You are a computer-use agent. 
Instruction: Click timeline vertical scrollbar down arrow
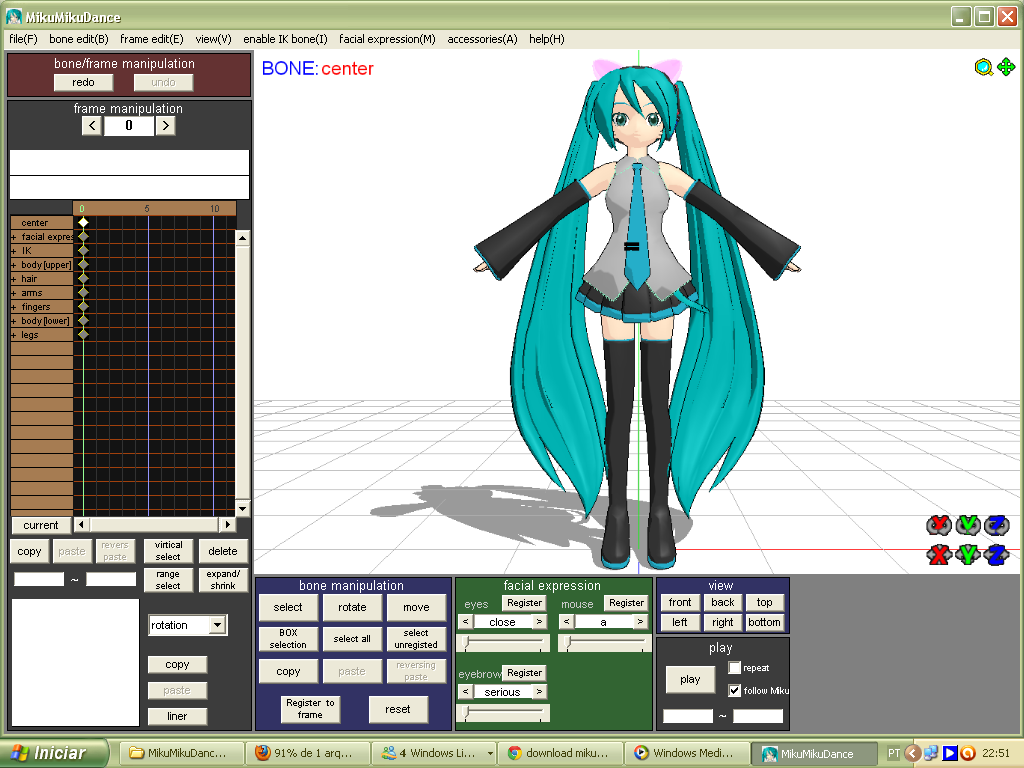pos(242,508)
